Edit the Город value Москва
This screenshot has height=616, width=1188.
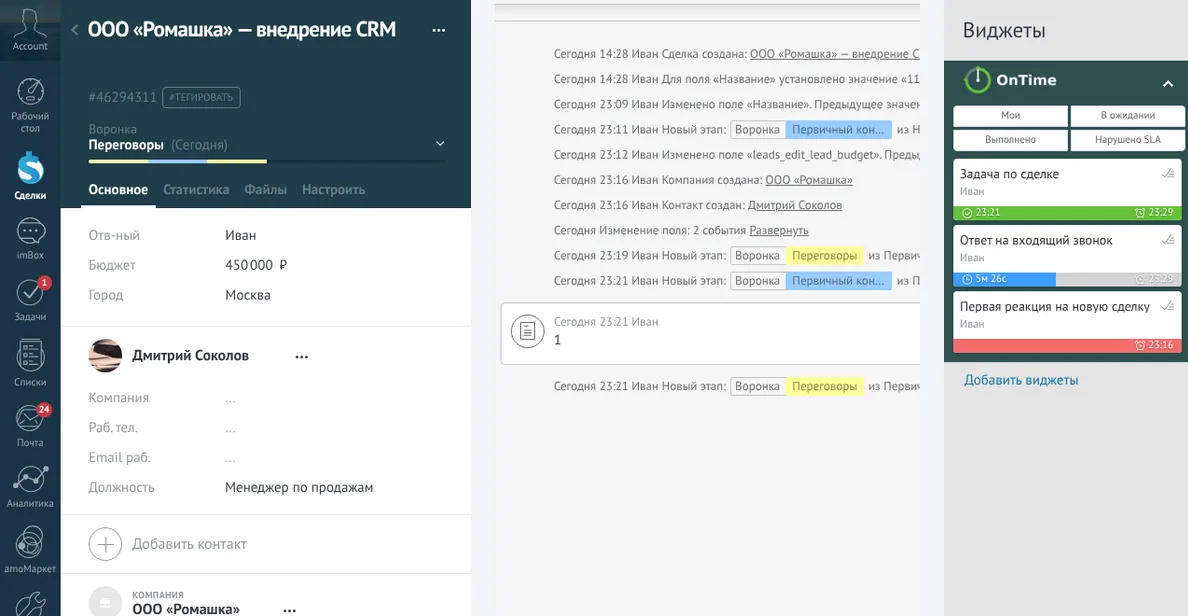[248, 295]
